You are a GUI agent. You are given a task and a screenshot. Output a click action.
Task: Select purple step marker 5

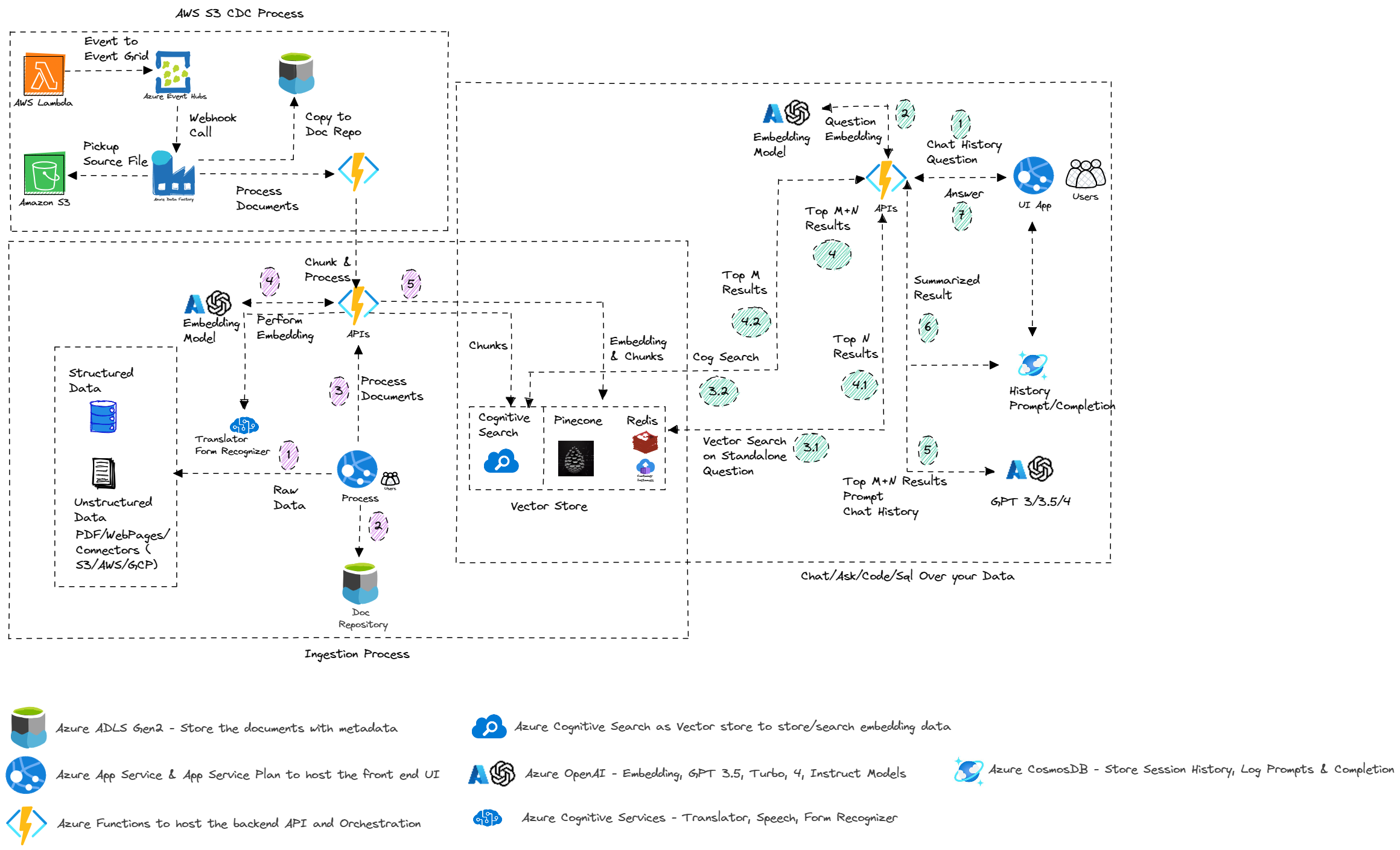[x=411, y=284]
